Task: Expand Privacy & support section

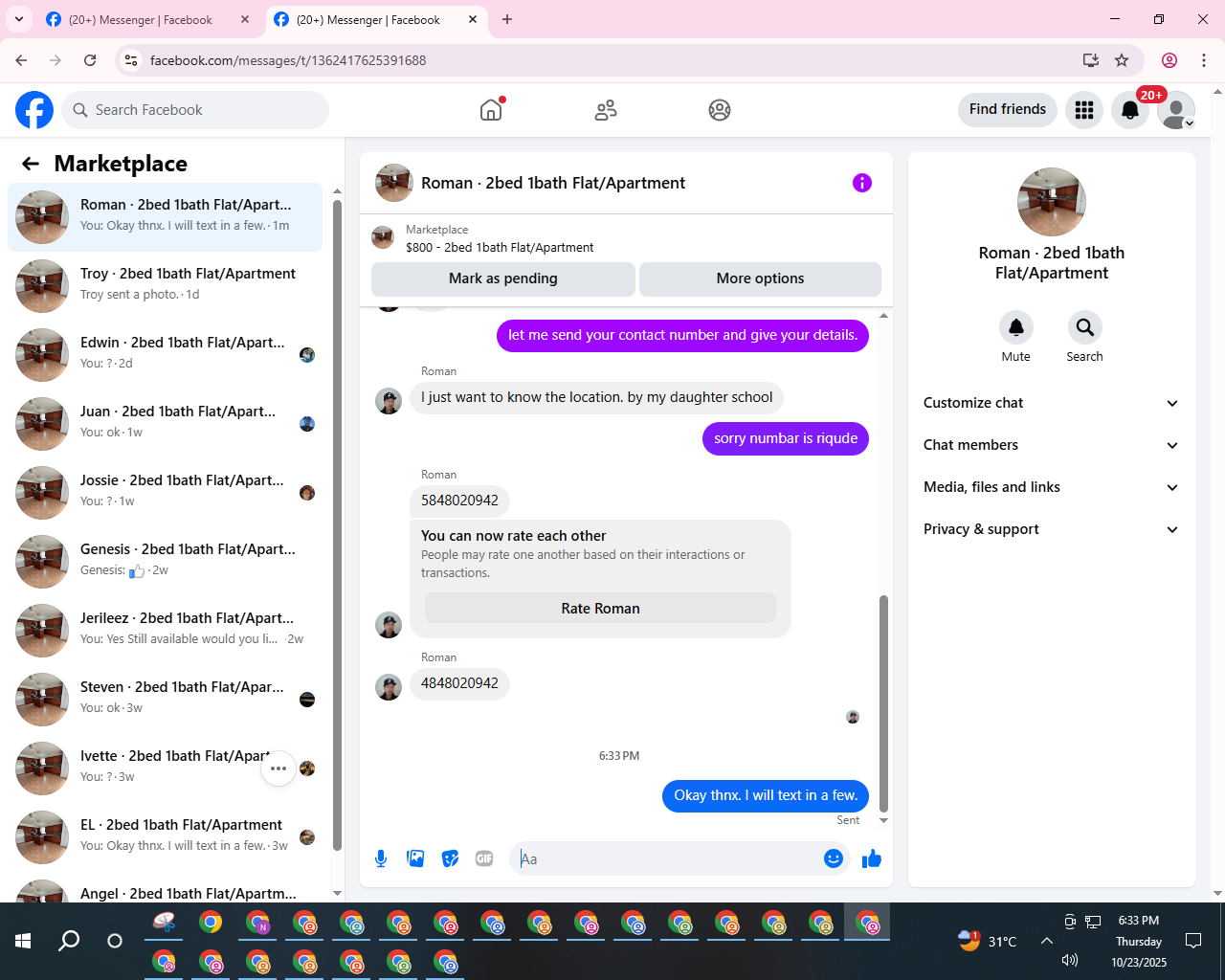Action: 1052,529
